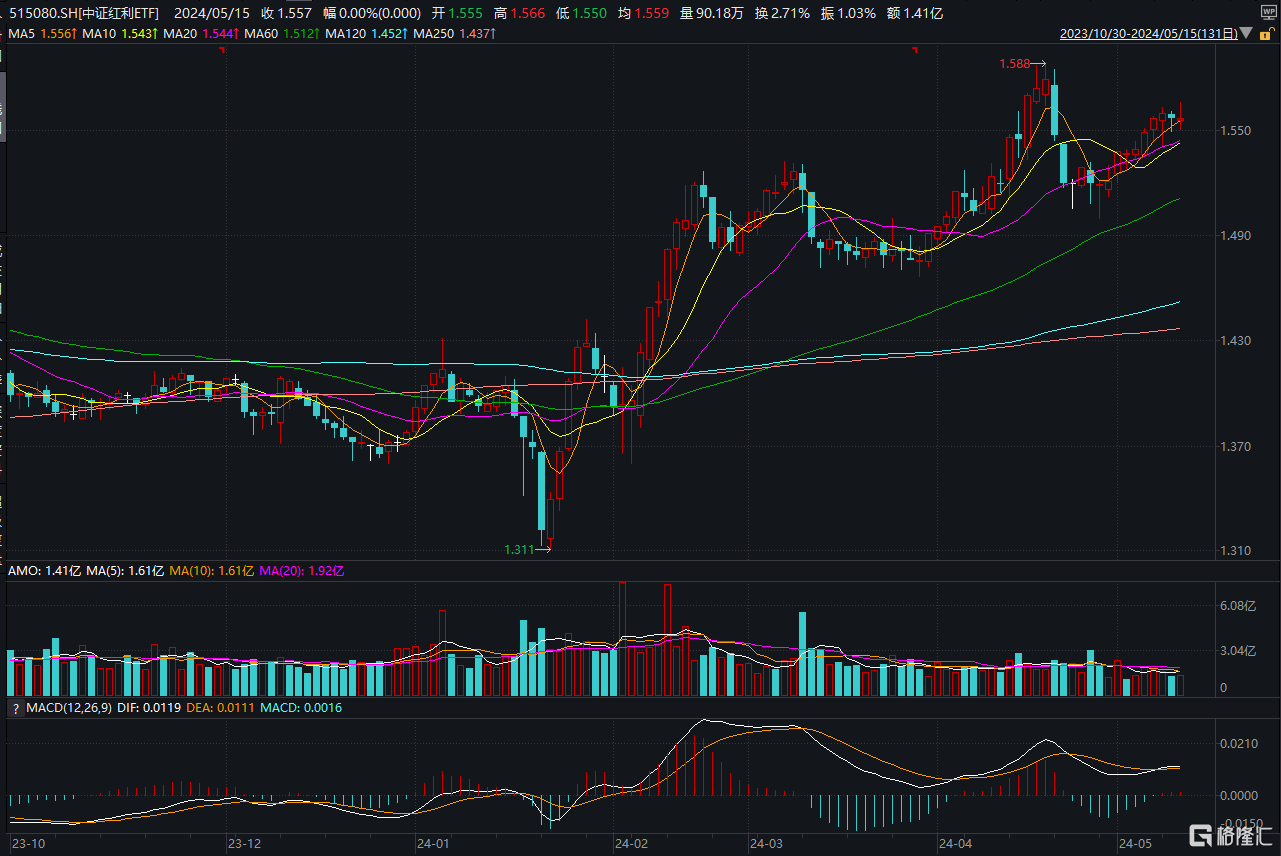Click the 1.588 peak price annotation
The width and height of the screenshot is (1281, 856).
(x=1014, y=64)
